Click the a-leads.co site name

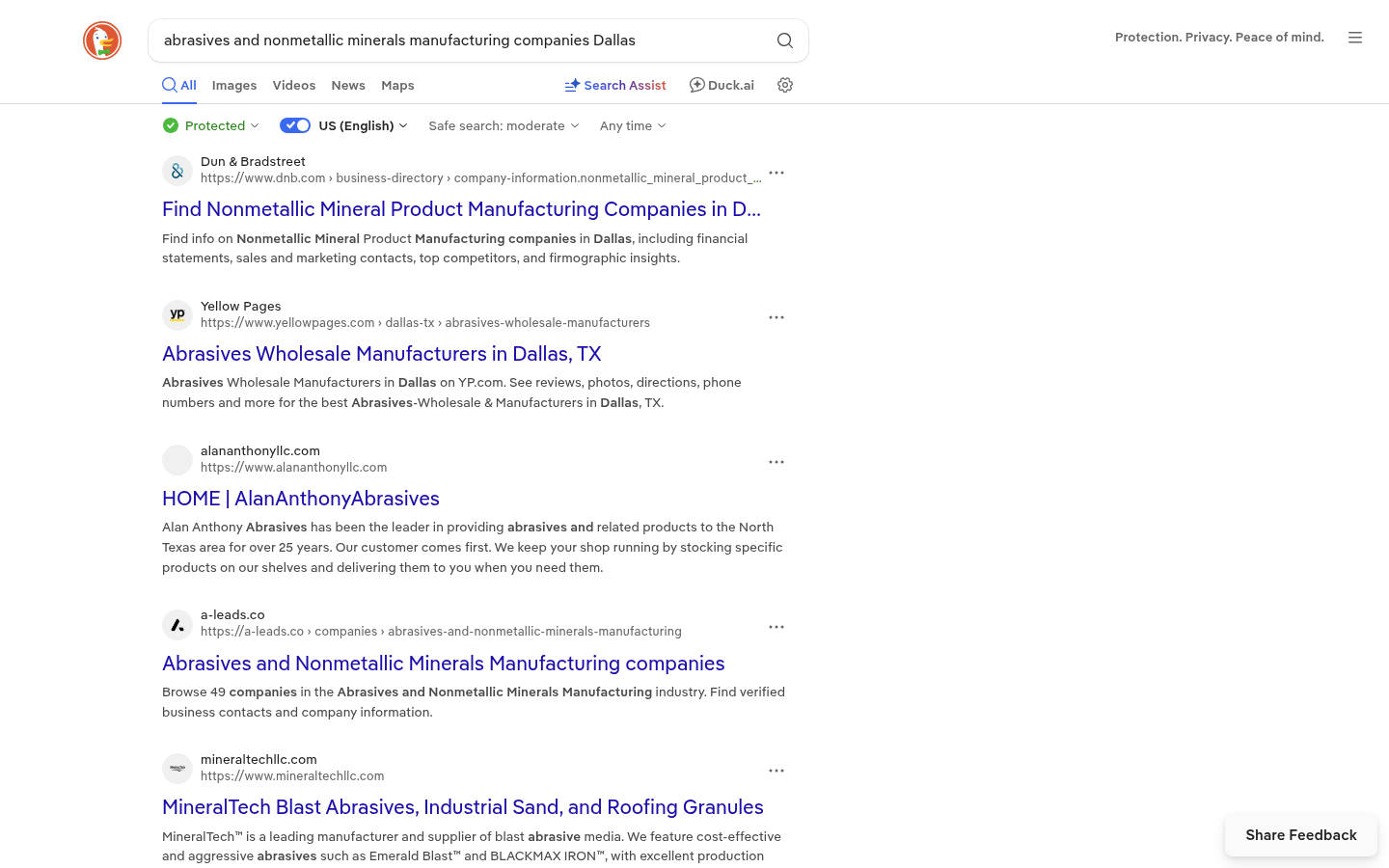232,614
